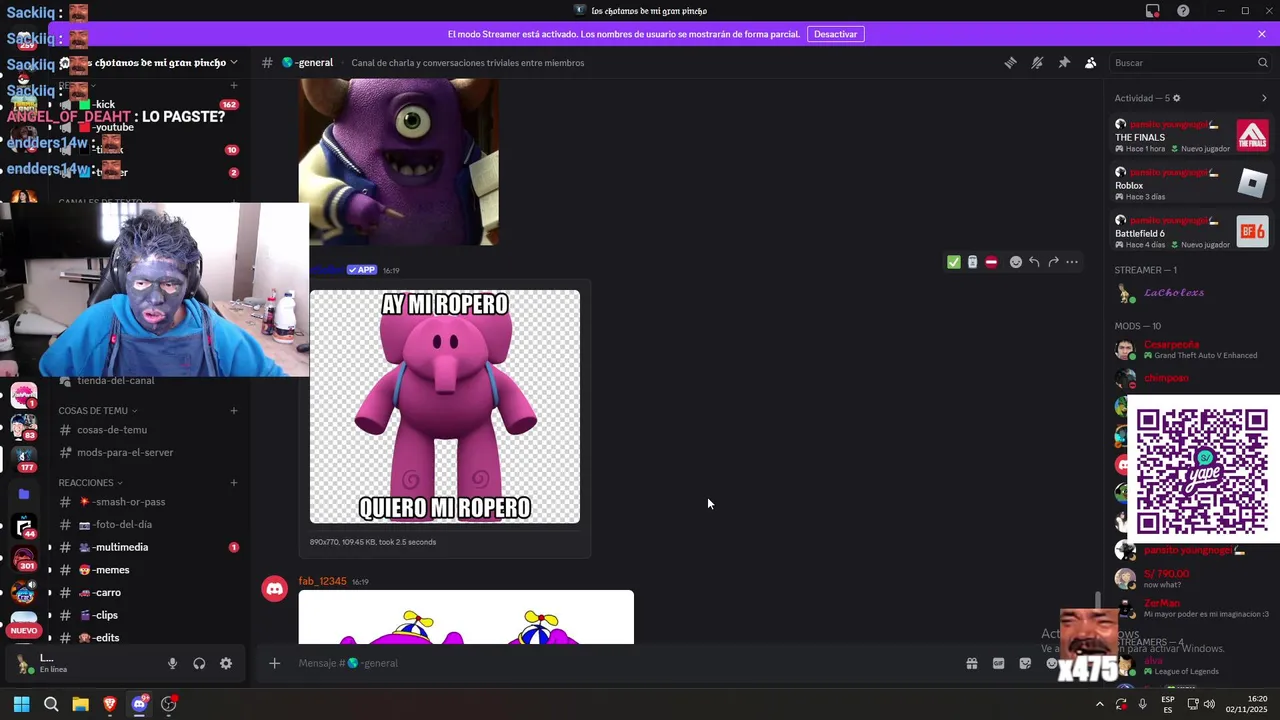Open the server with 83 badge
1280x720 pixels.
click(24, 425)
